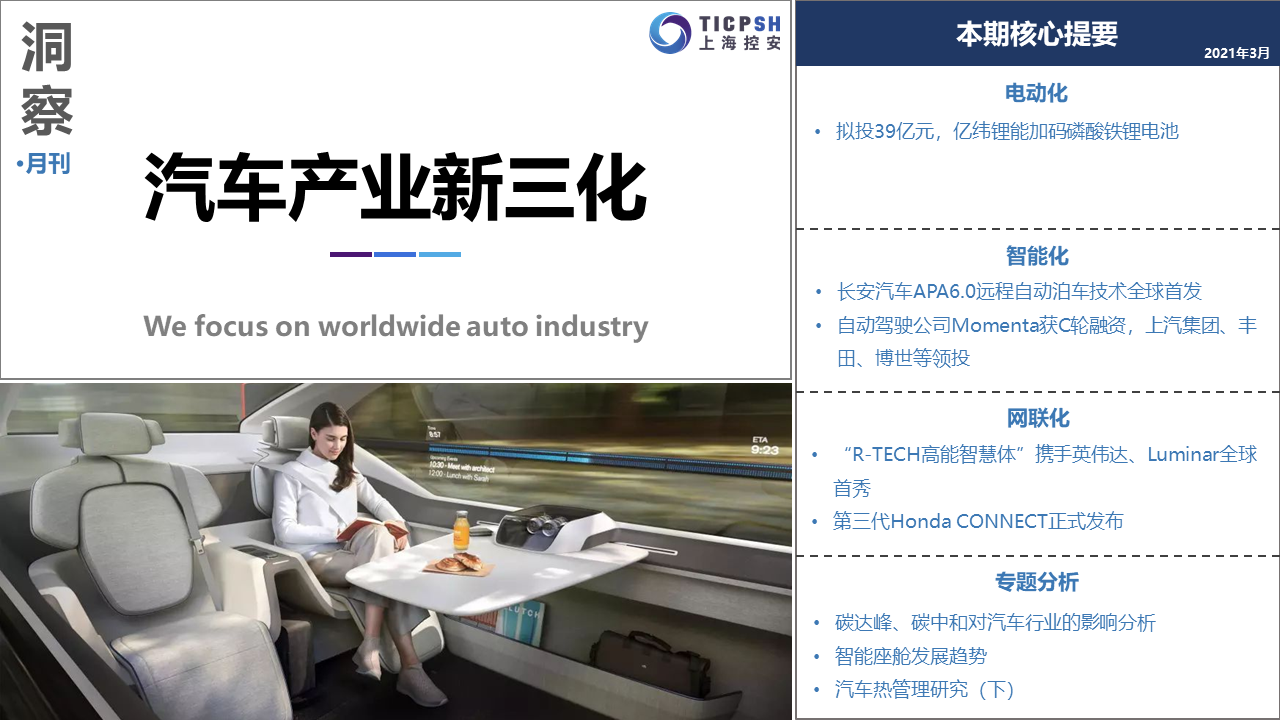Select the 网联化 section heading
The height and width of the screenshot is (720, 1280).
pos(1037,418)
